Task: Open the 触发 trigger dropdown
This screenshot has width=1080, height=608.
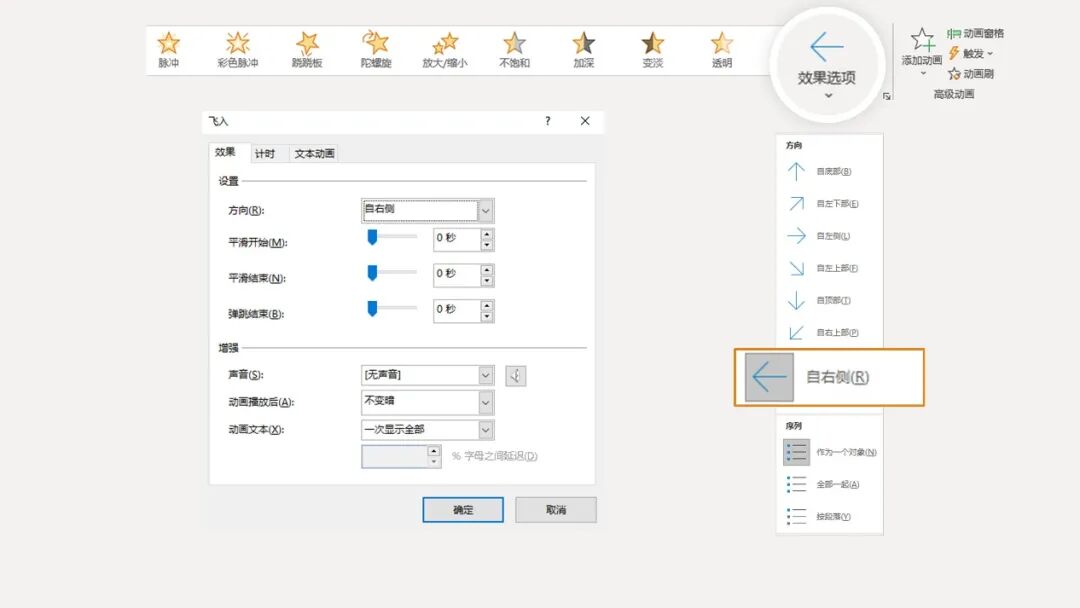Action: pos(970,53)
